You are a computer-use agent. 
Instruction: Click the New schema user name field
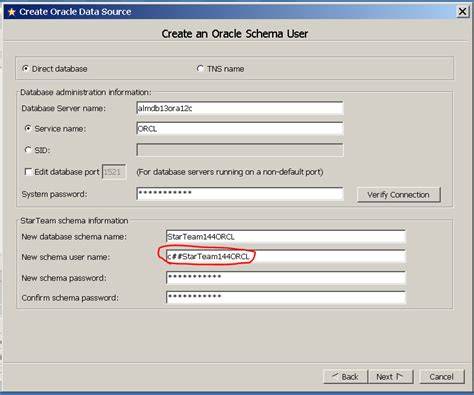286,256
